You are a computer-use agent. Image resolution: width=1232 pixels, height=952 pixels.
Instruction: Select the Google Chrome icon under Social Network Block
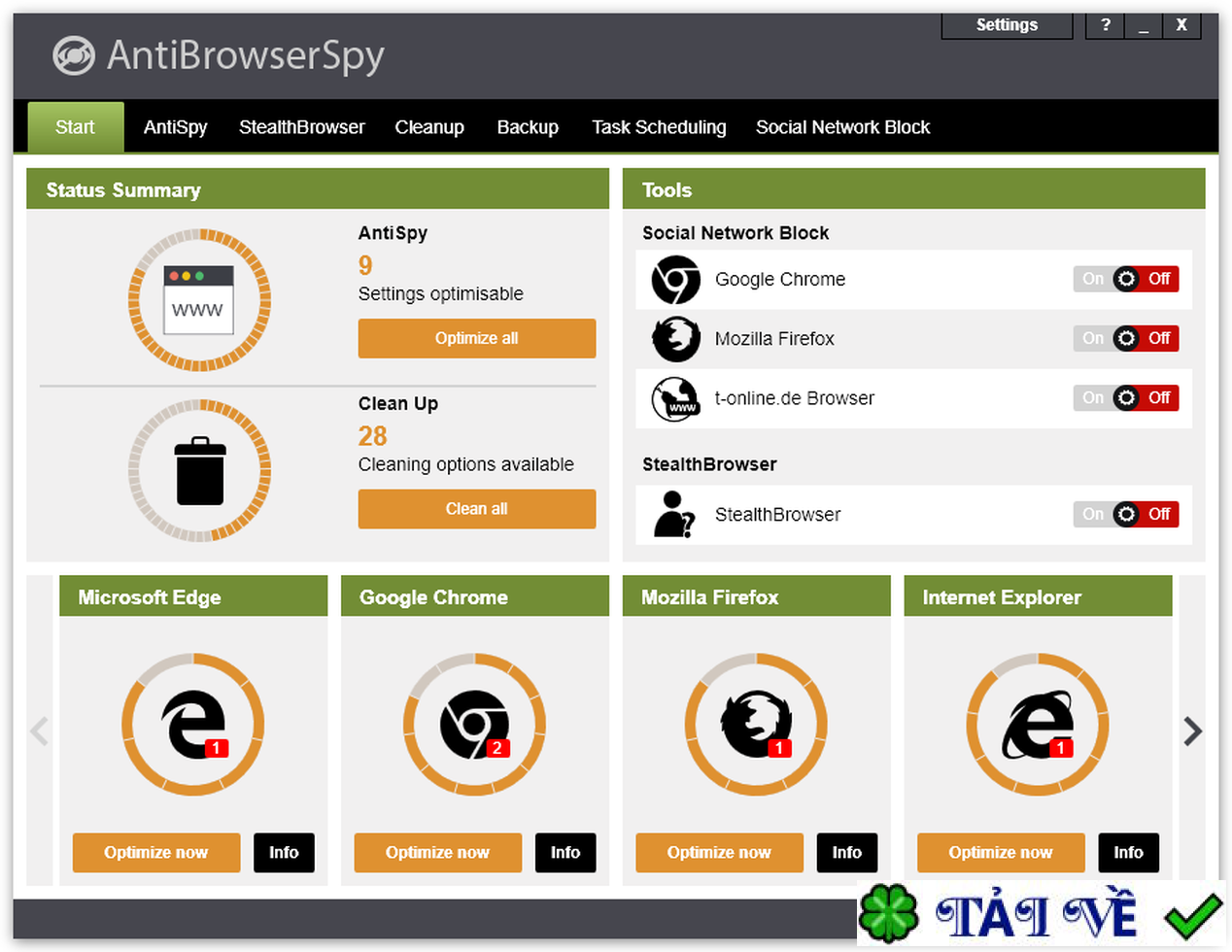pos(675,280)
